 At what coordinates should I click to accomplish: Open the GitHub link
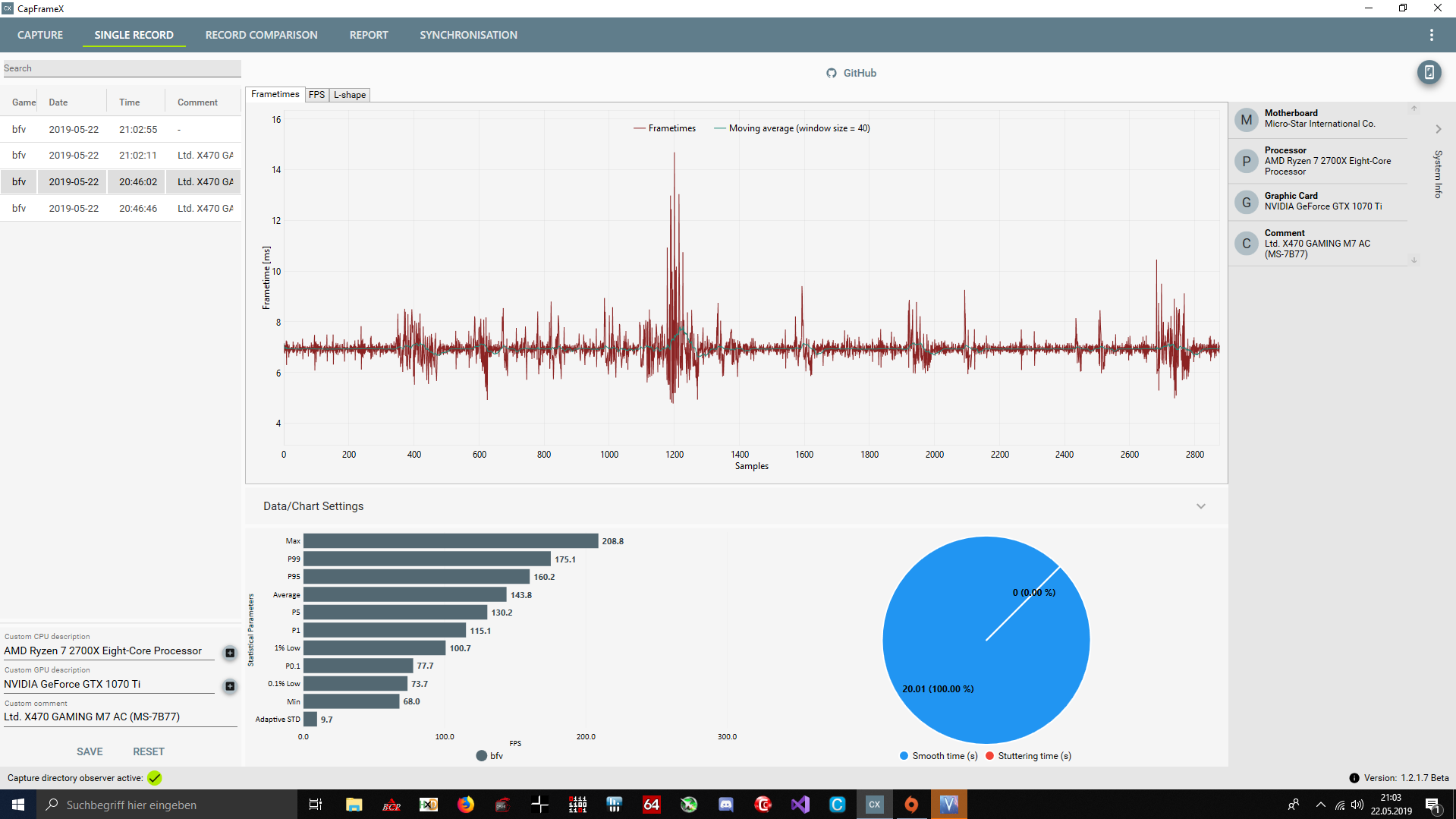[851, 73]
